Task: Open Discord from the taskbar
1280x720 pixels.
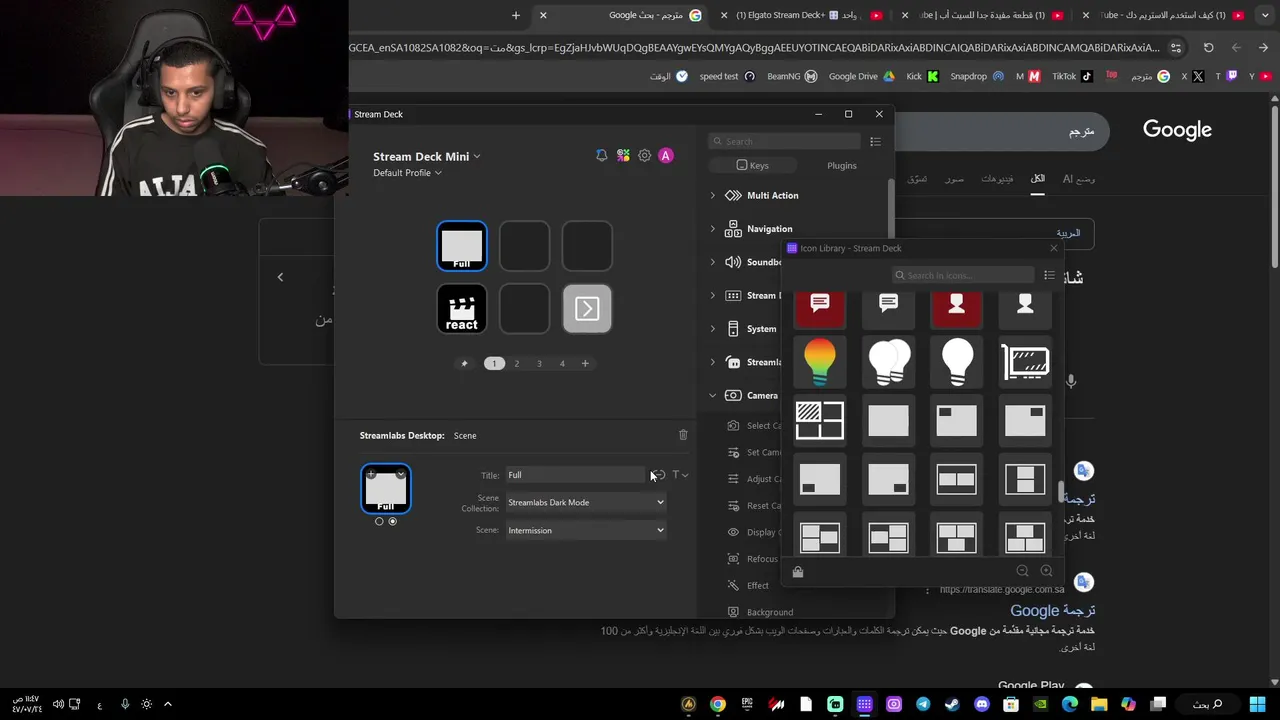Action: [982, 704]
